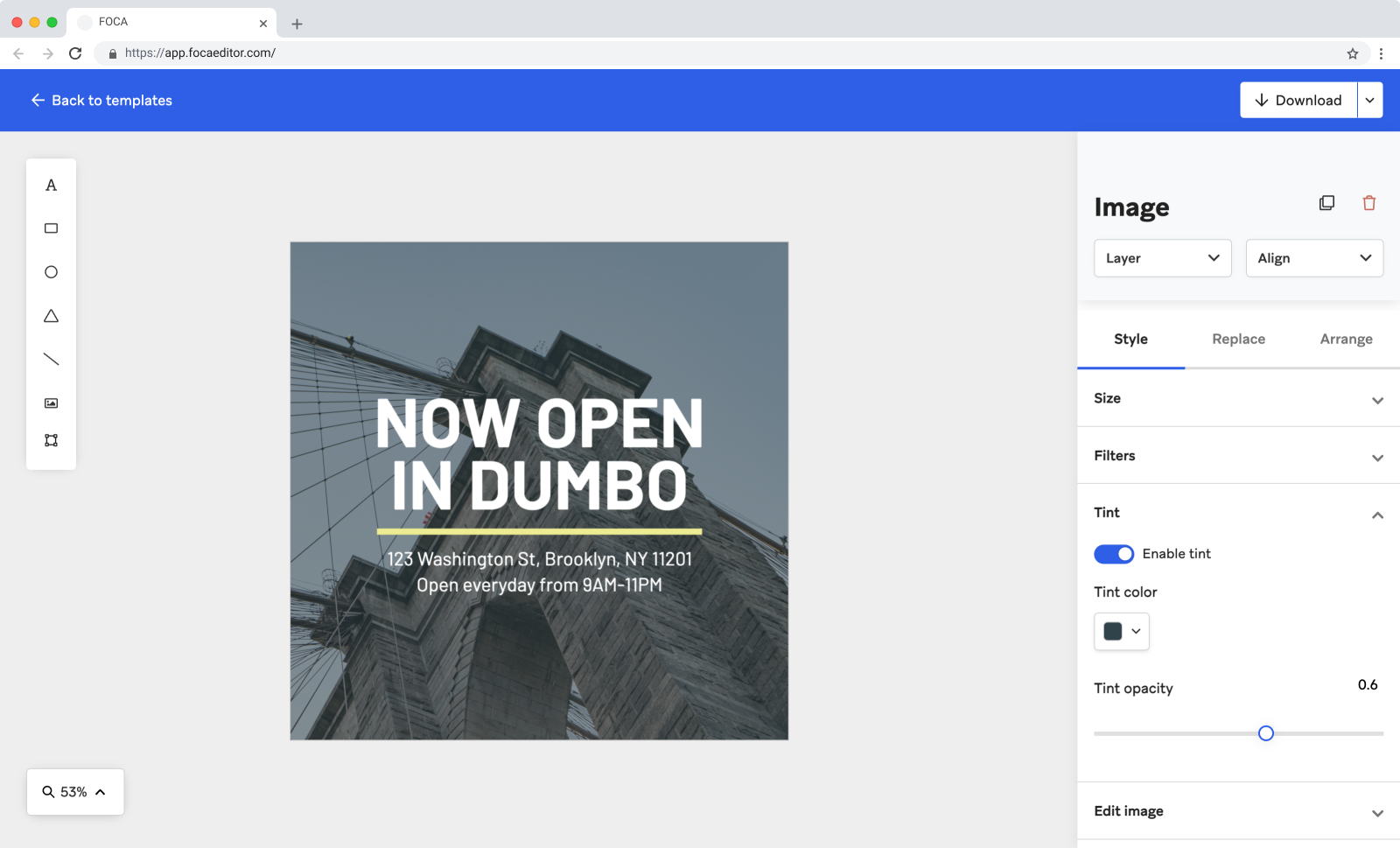Viewport: 1400px width, 848px height.
Task: Open the Align dropdown
Action: 1313,258
